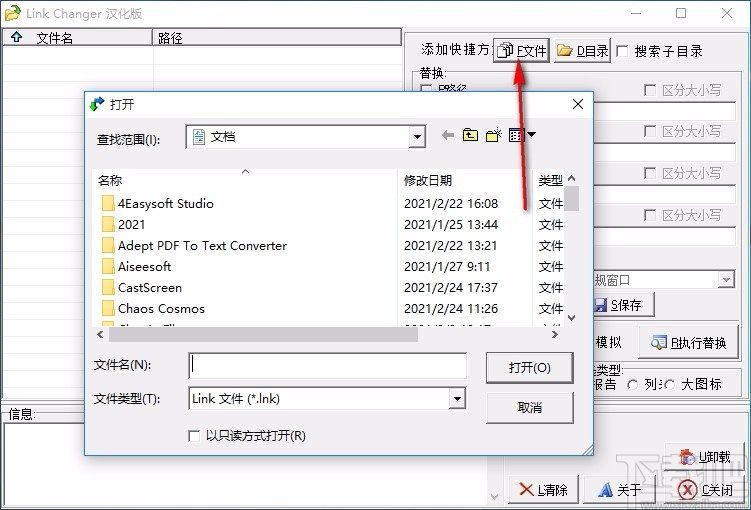Click the L清除 clear button
Viewport: 751px width, 510px height.
[543, 489]
